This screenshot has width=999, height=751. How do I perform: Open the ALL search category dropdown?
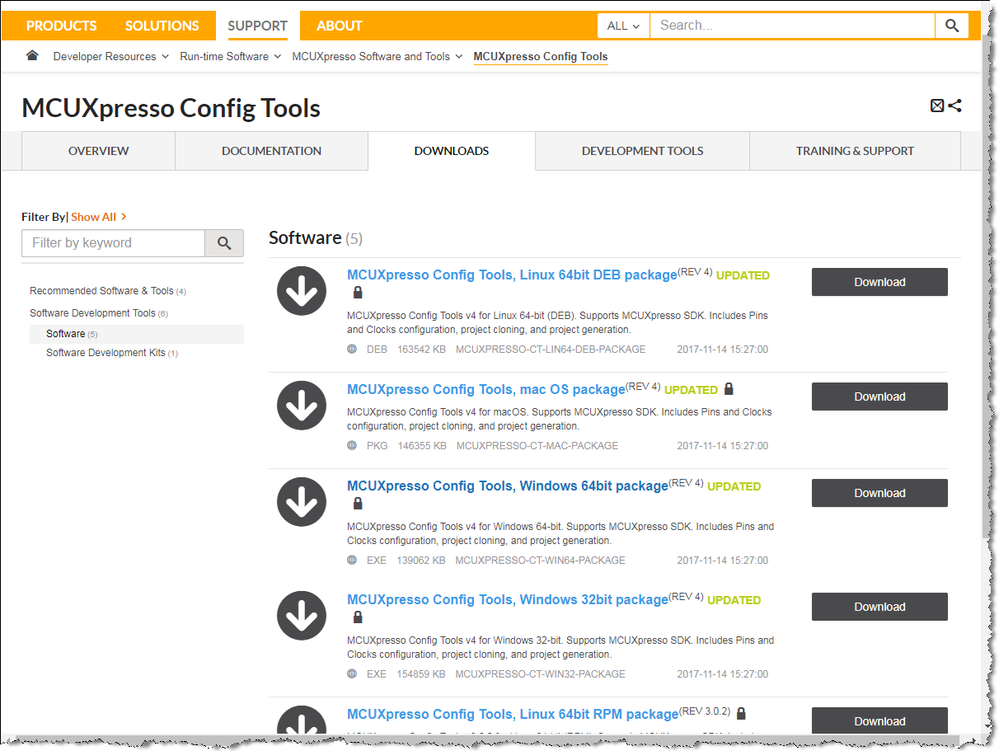pos(622,25)
